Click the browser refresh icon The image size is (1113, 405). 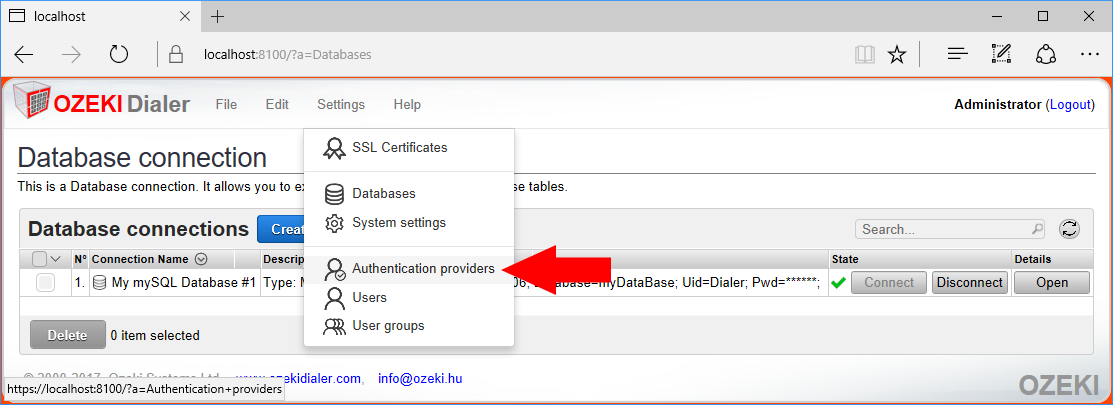coord(119,54)
